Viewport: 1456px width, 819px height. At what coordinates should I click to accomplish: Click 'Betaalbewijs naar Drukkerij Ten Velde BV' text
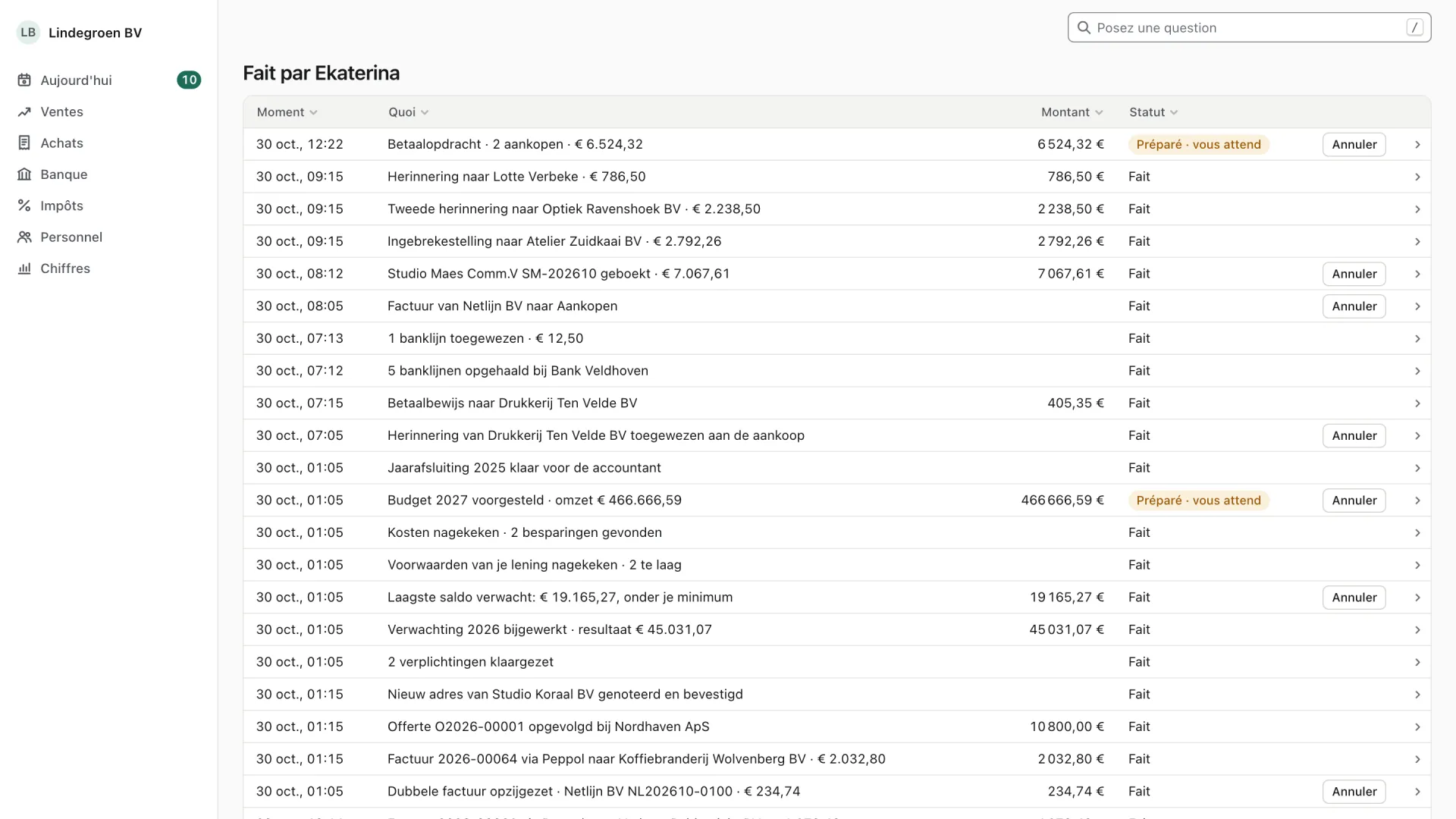pos(512,403)
